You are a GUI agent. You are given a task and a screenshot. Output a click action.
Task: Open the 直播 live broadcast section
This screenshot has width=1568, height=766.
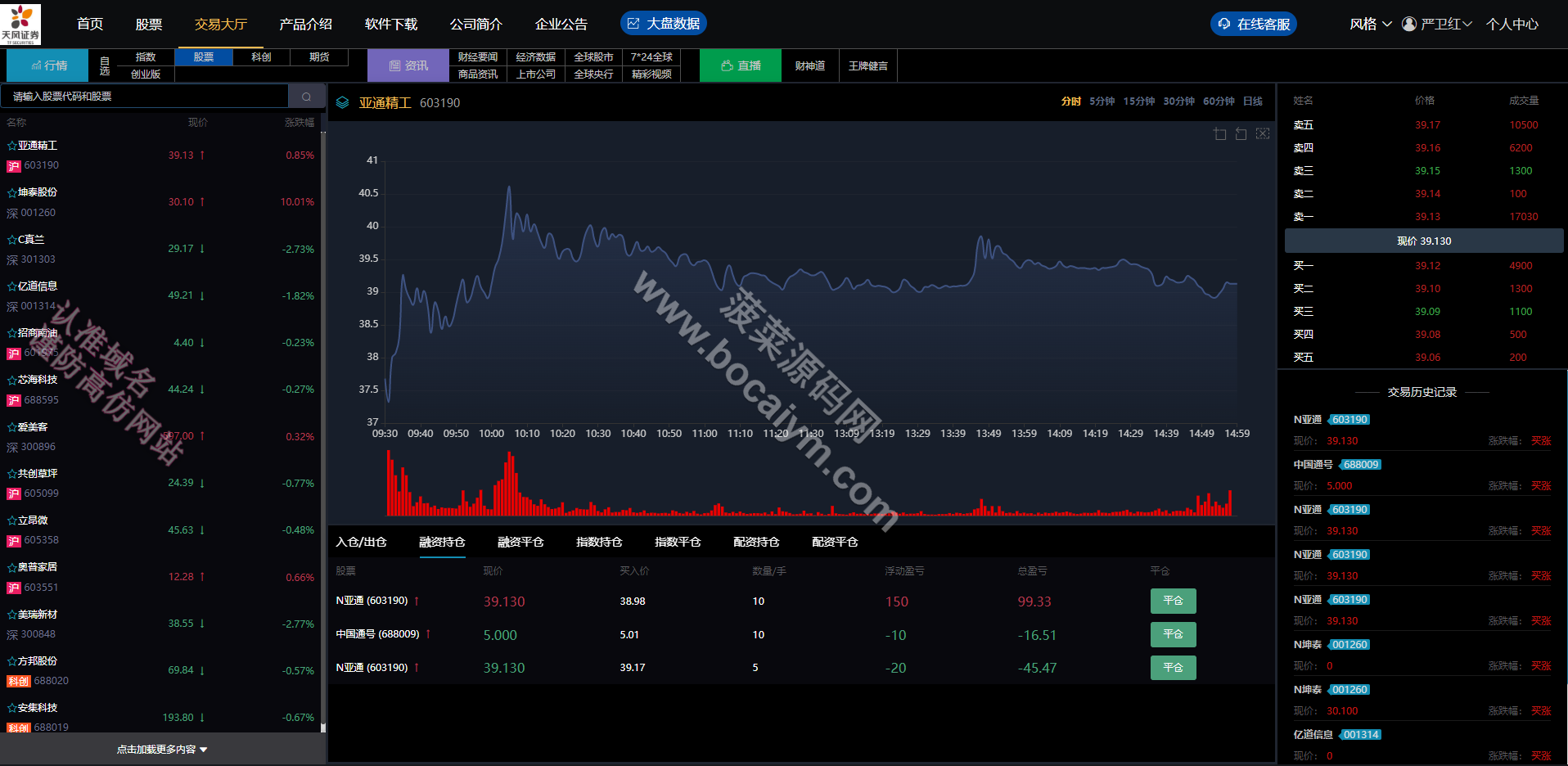(x=741, y=65)
